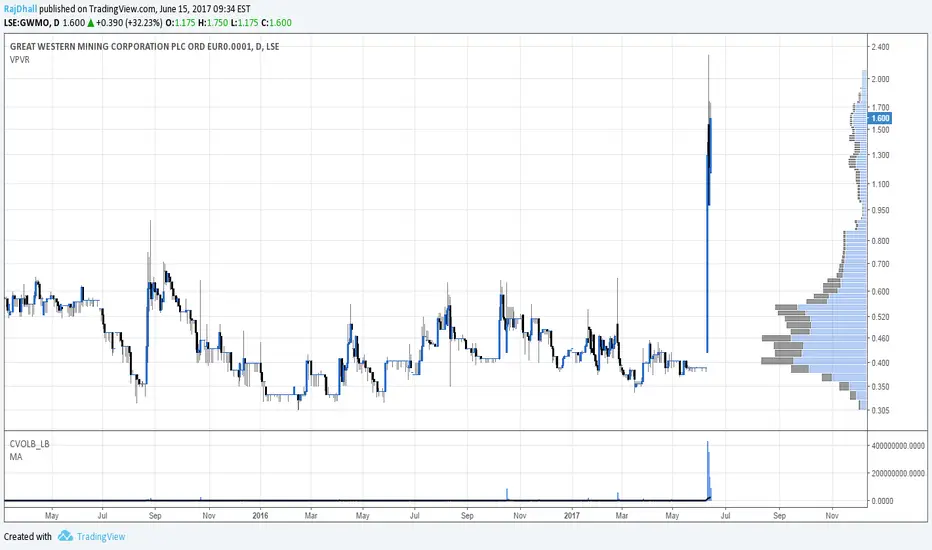Click the 0.950 price axis label

(880, 210)
